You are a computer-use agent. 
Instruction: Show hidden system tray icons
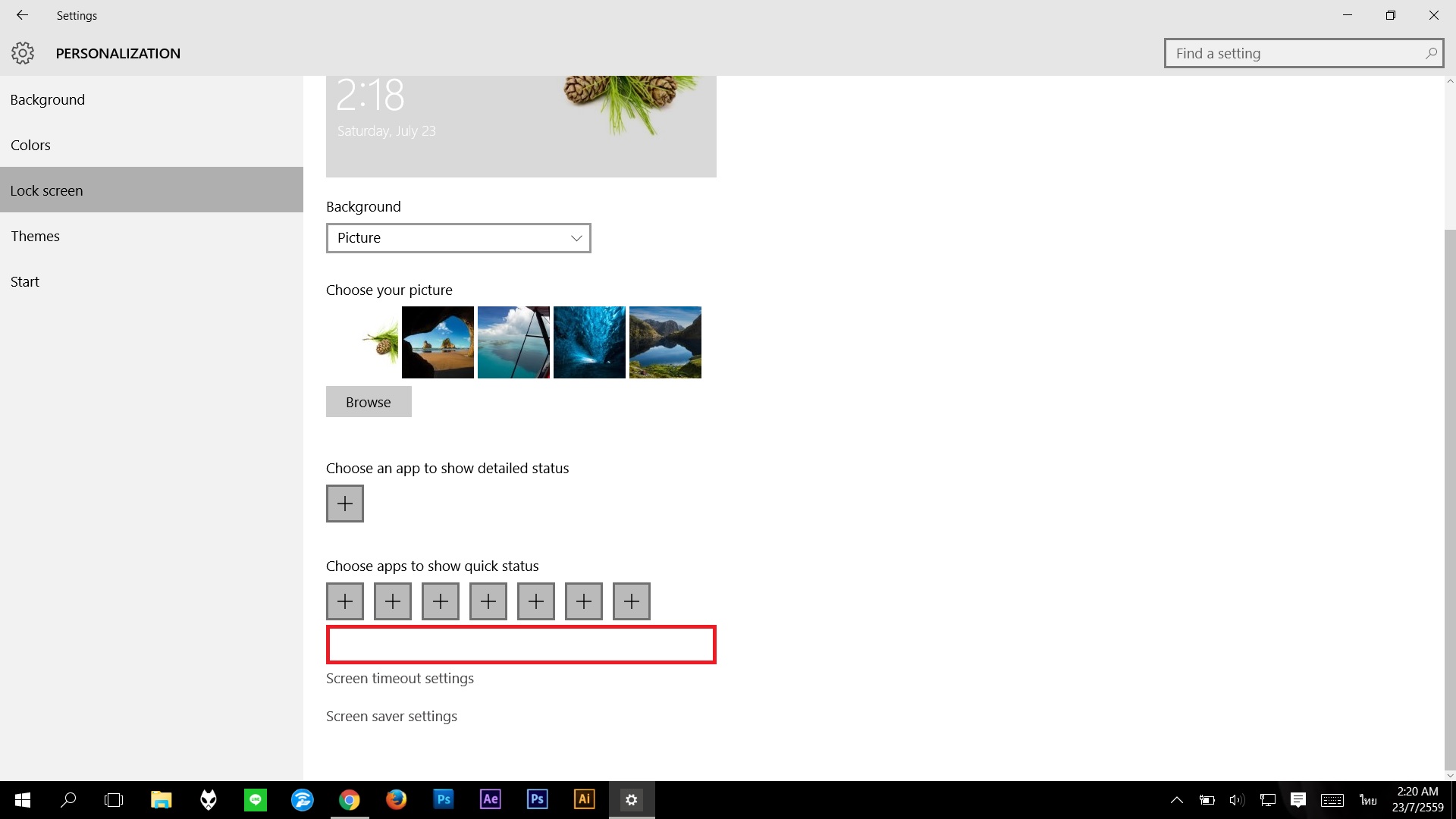(1177, 799)
